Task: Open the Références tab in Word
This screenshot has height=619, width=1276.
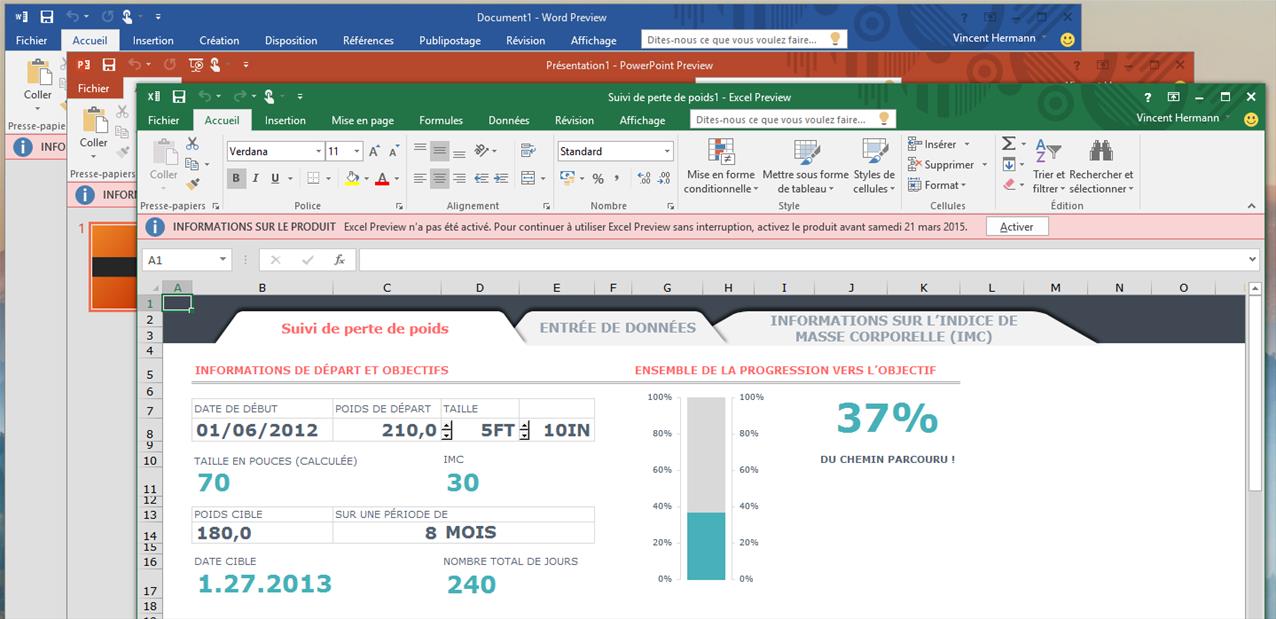Action: pos(368,41)
